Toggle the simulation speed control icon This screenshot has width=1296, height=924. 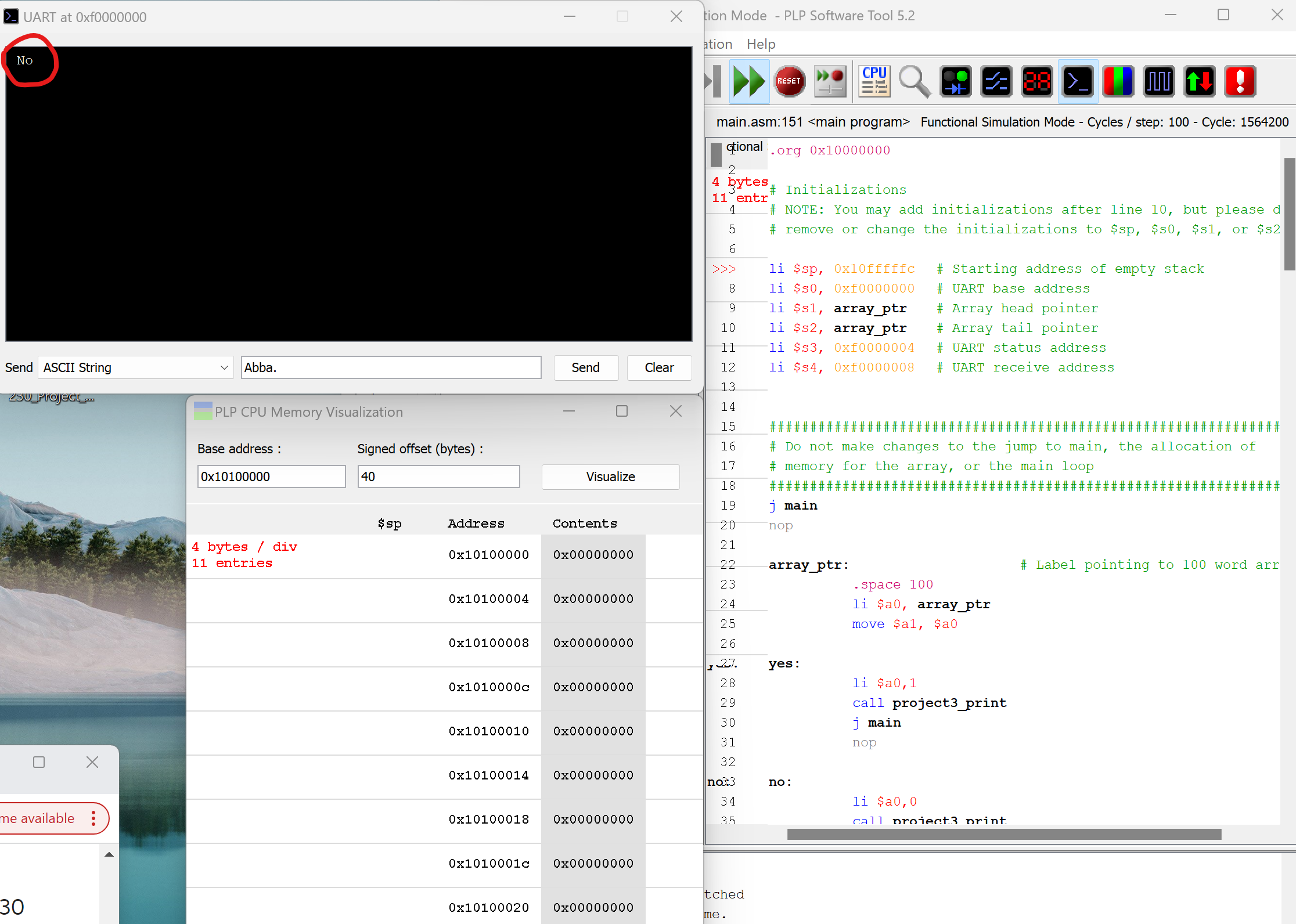click(830, 81)
